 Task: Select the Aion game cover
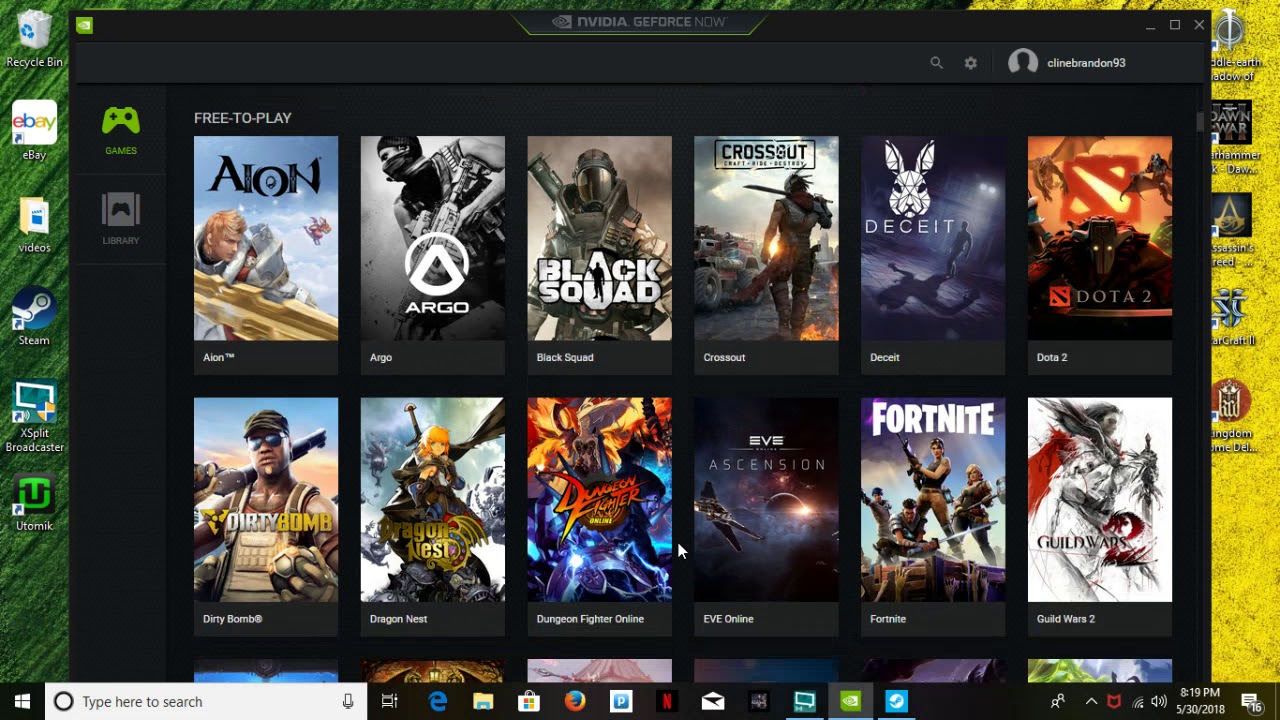click(x=266, y=239)
